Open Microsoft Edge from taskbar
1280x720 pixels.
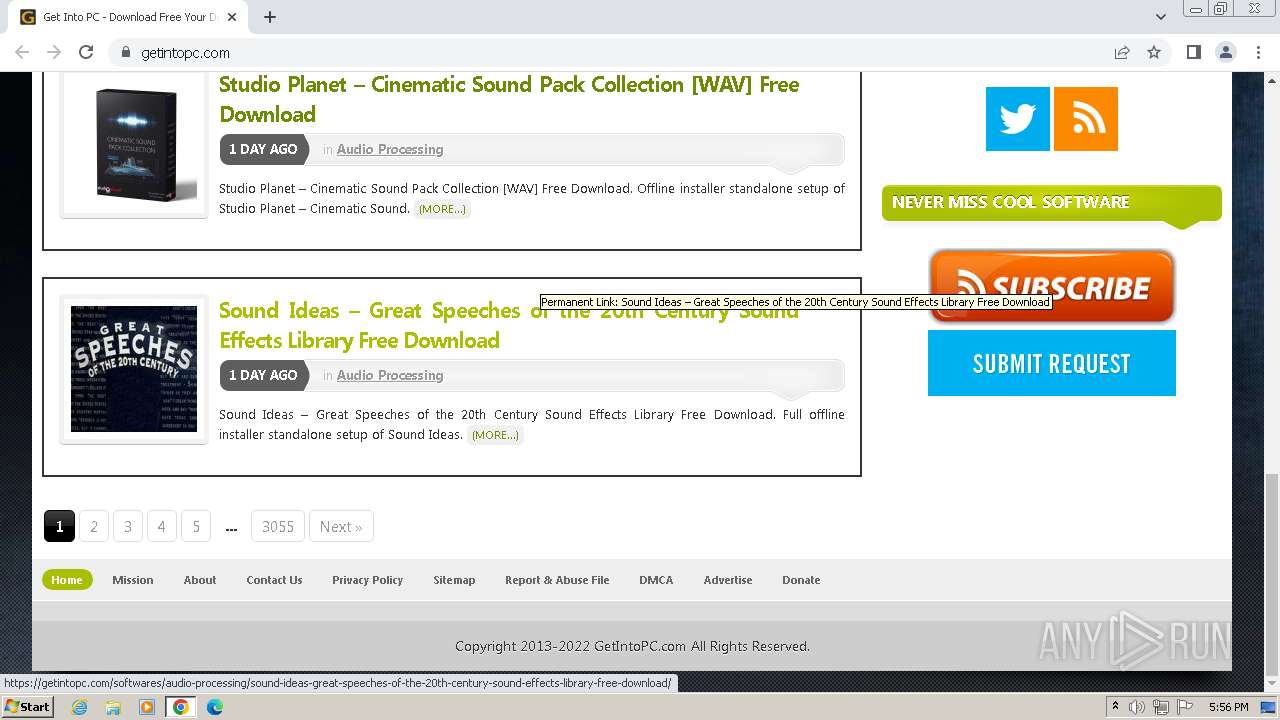[215, 707]
